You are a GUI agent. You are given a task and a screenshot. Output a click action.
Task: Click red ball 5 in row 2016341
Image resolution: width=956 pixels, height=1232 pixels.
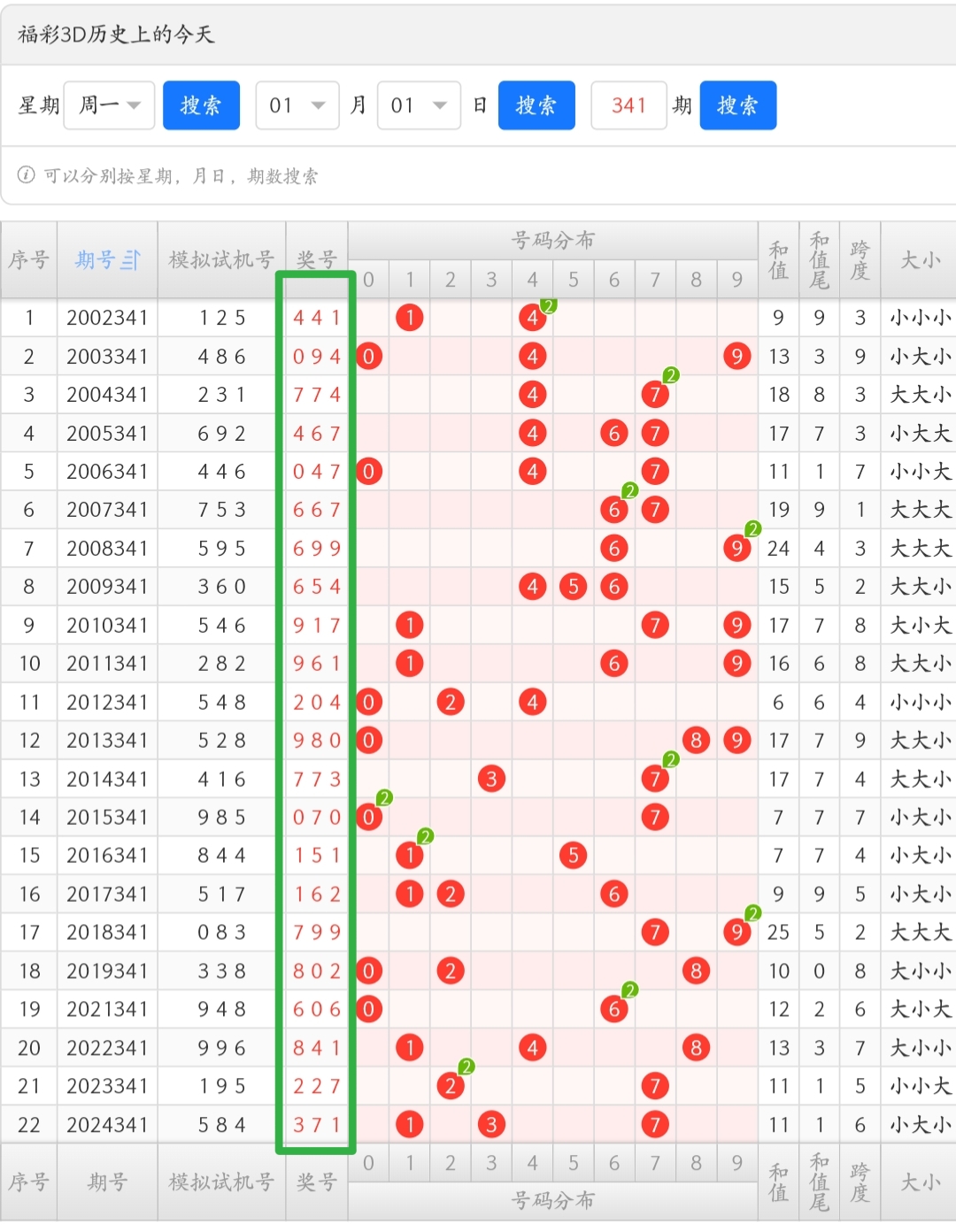tap(573, 855)
